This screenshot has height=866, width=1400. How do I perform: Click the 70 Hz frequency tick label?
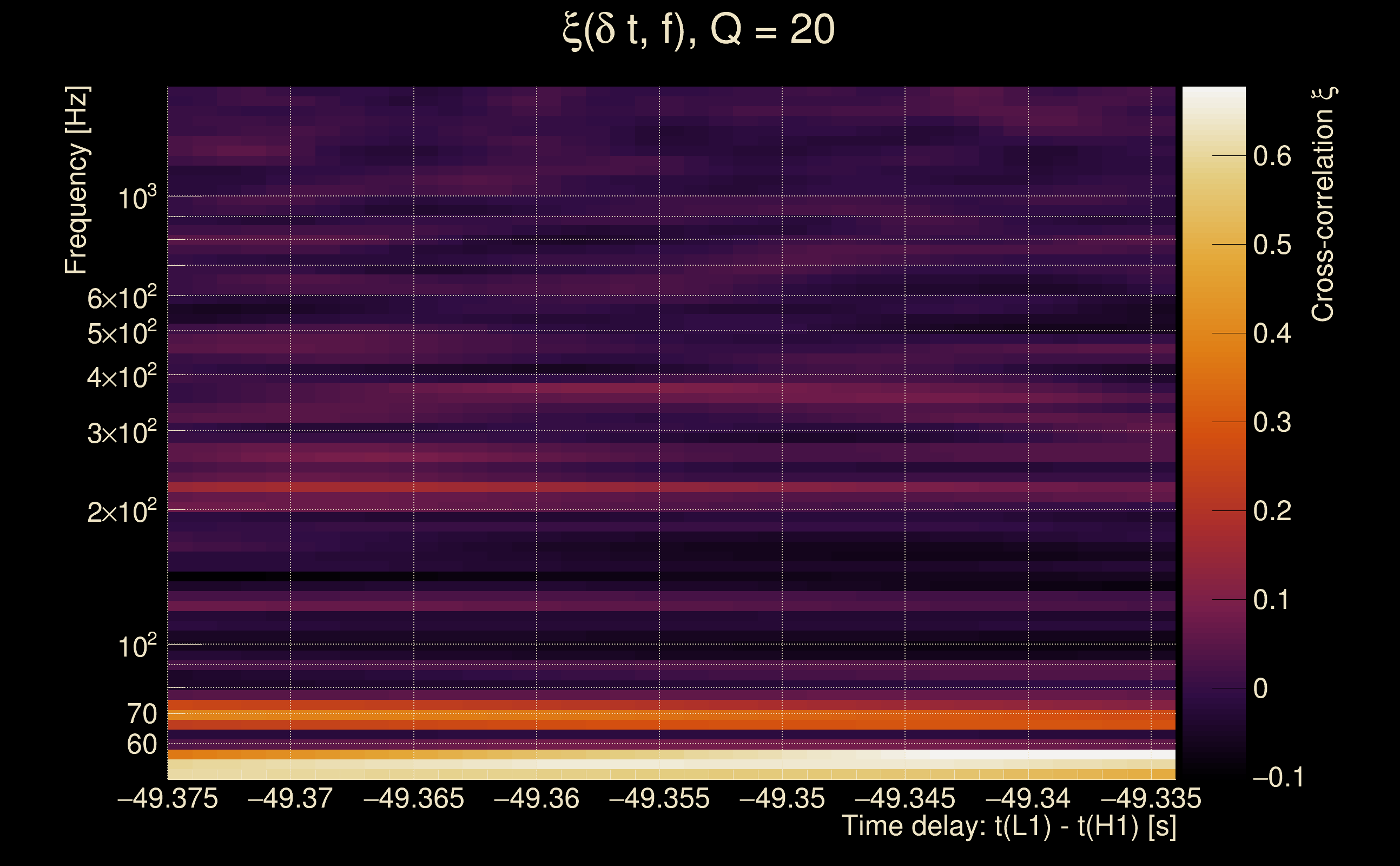[x=141, y=714]
